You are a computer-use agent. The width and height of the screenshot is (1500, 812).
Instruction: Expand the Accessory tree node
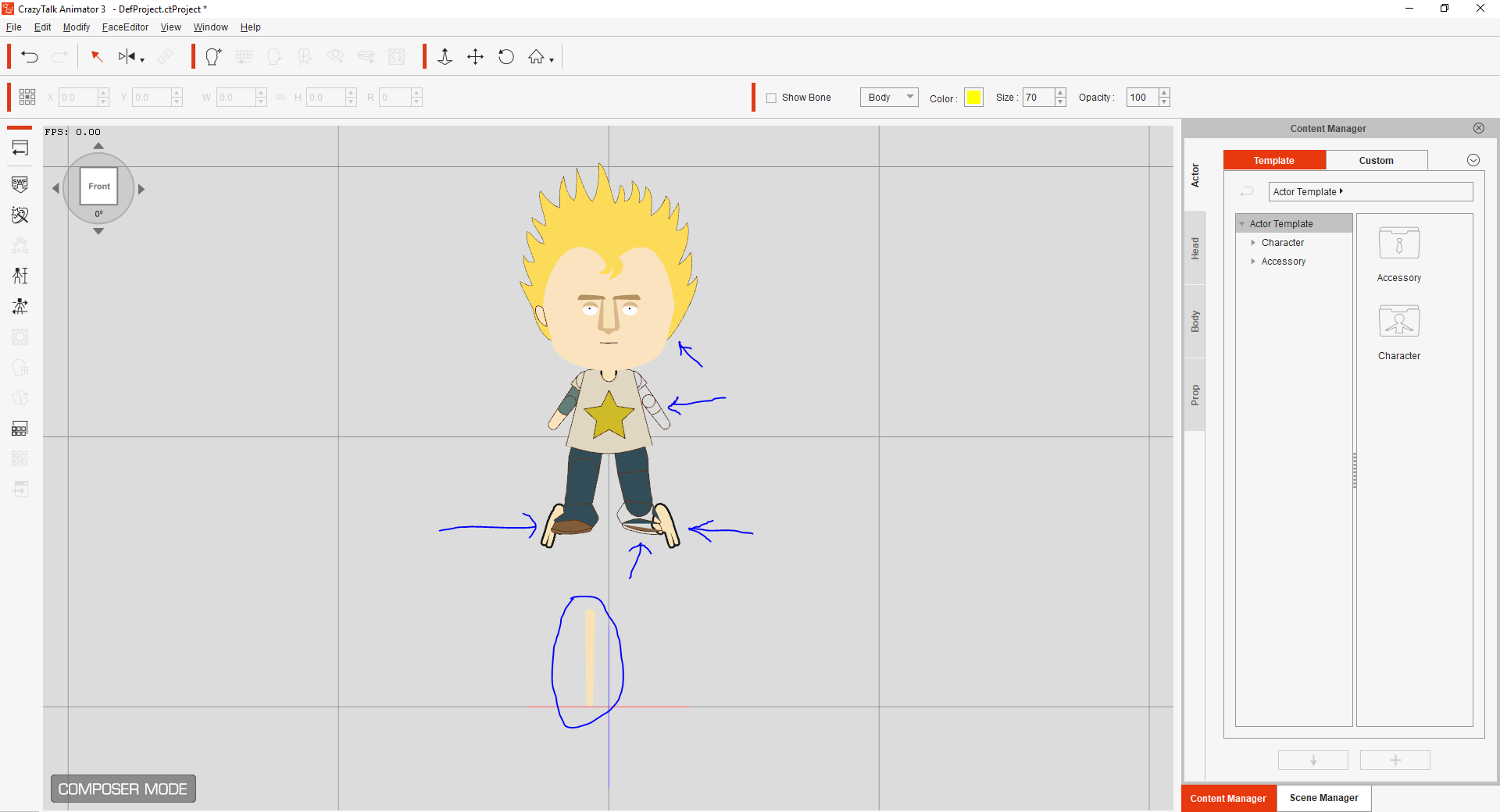pyautogui.click(x=1253, y=262)
